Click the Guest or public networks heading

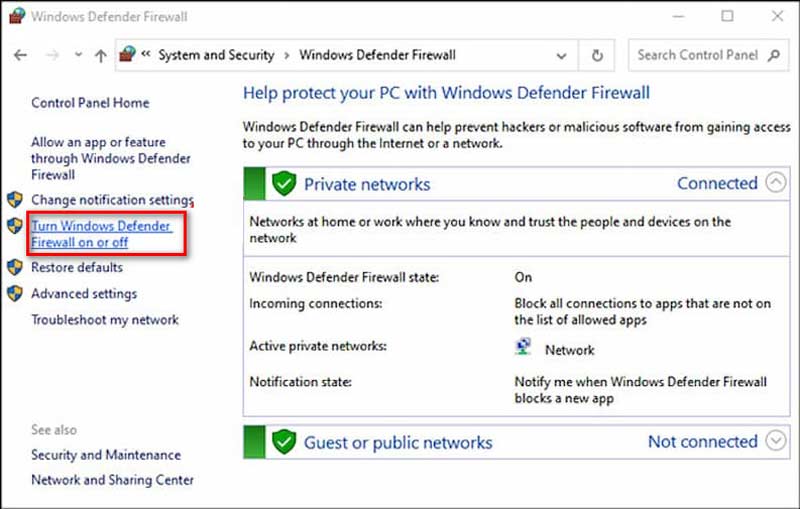click(398, 443)
